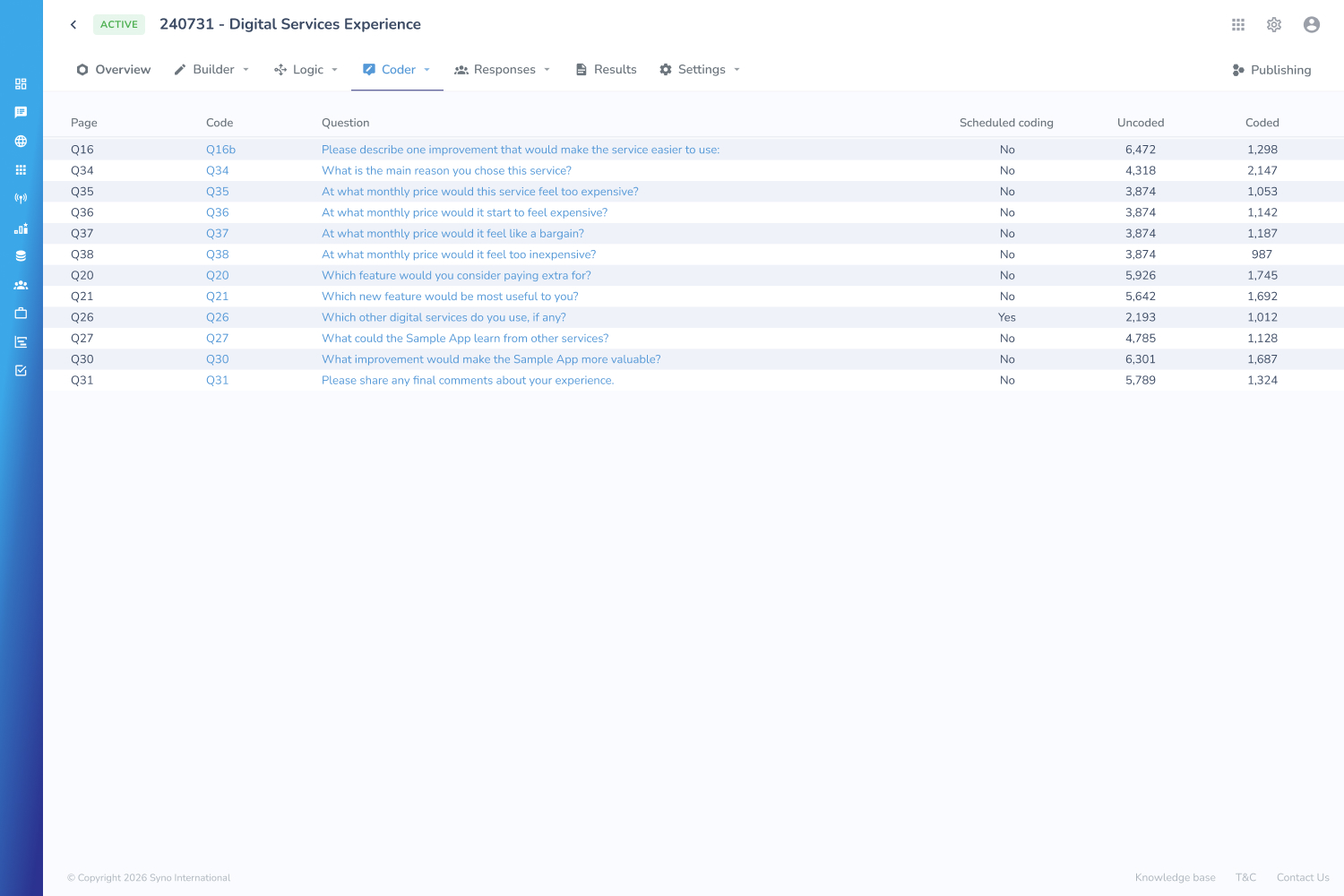Click the grid icon in sidebar

tap(21, 170)
